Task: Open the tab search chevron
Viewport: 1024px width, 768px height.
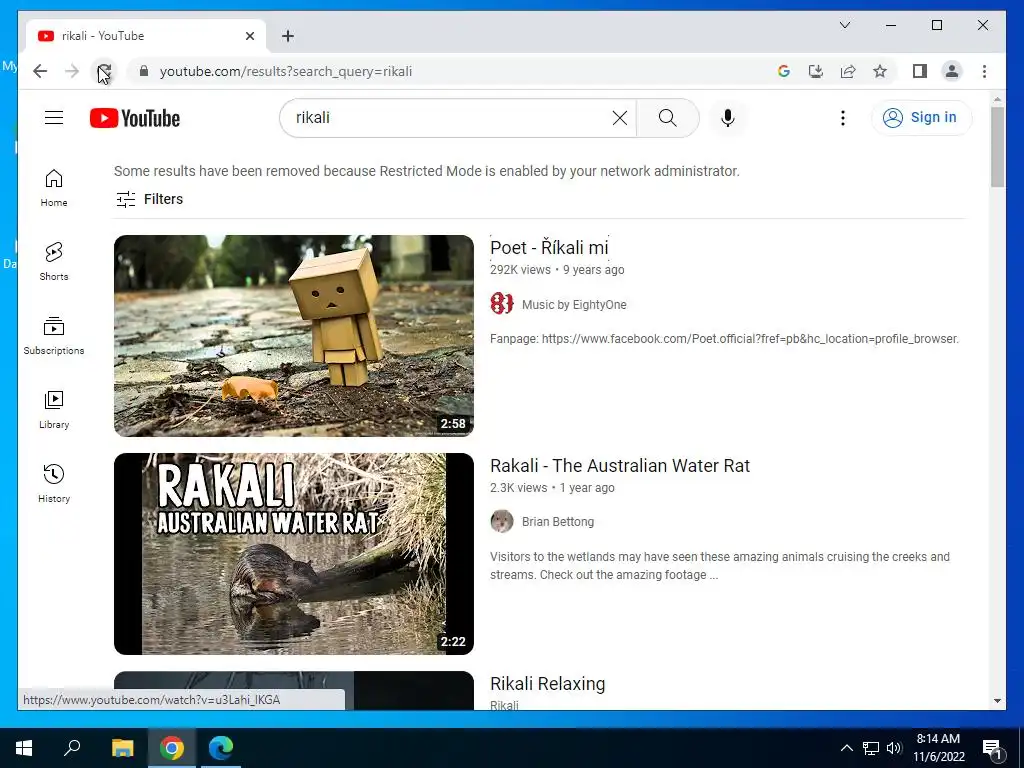Action: pyautogui.click(x=844, y=25)
